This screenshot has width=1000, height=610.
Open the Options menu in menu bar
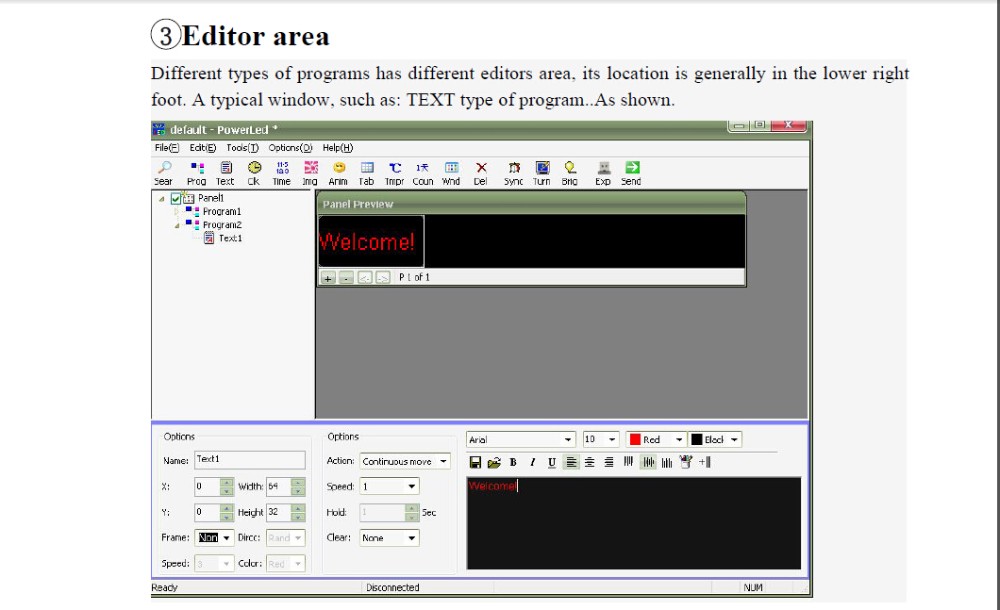click(x=290, y=148)
